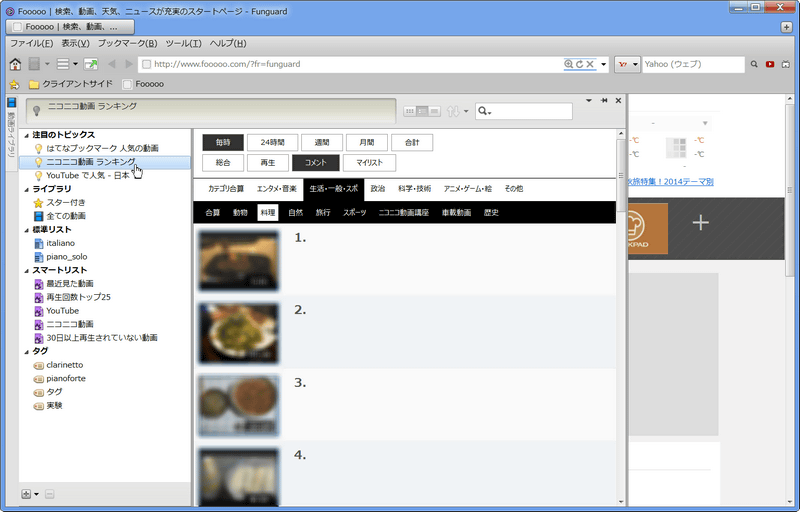The image size is (800, 512).
Task: Select the 週間 ranking period
Action: pyautogui.click(x=321, y=143)
